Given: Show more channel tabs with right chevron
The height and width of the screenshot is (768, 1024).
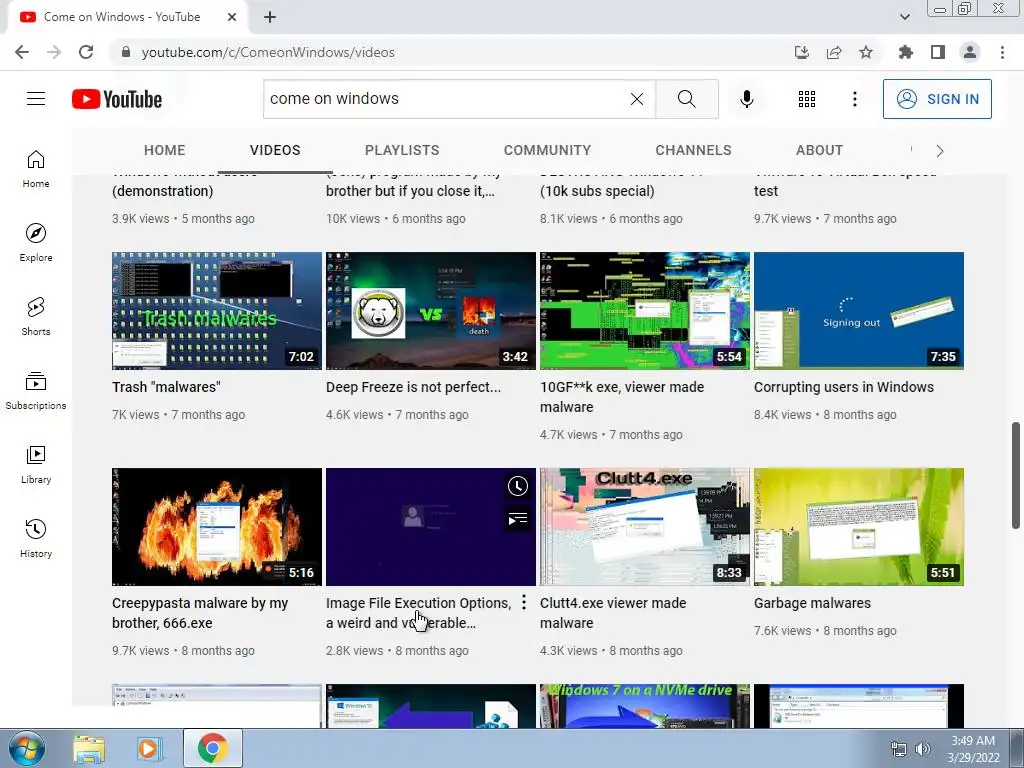Looking at the screenshot, I should 940,151.
